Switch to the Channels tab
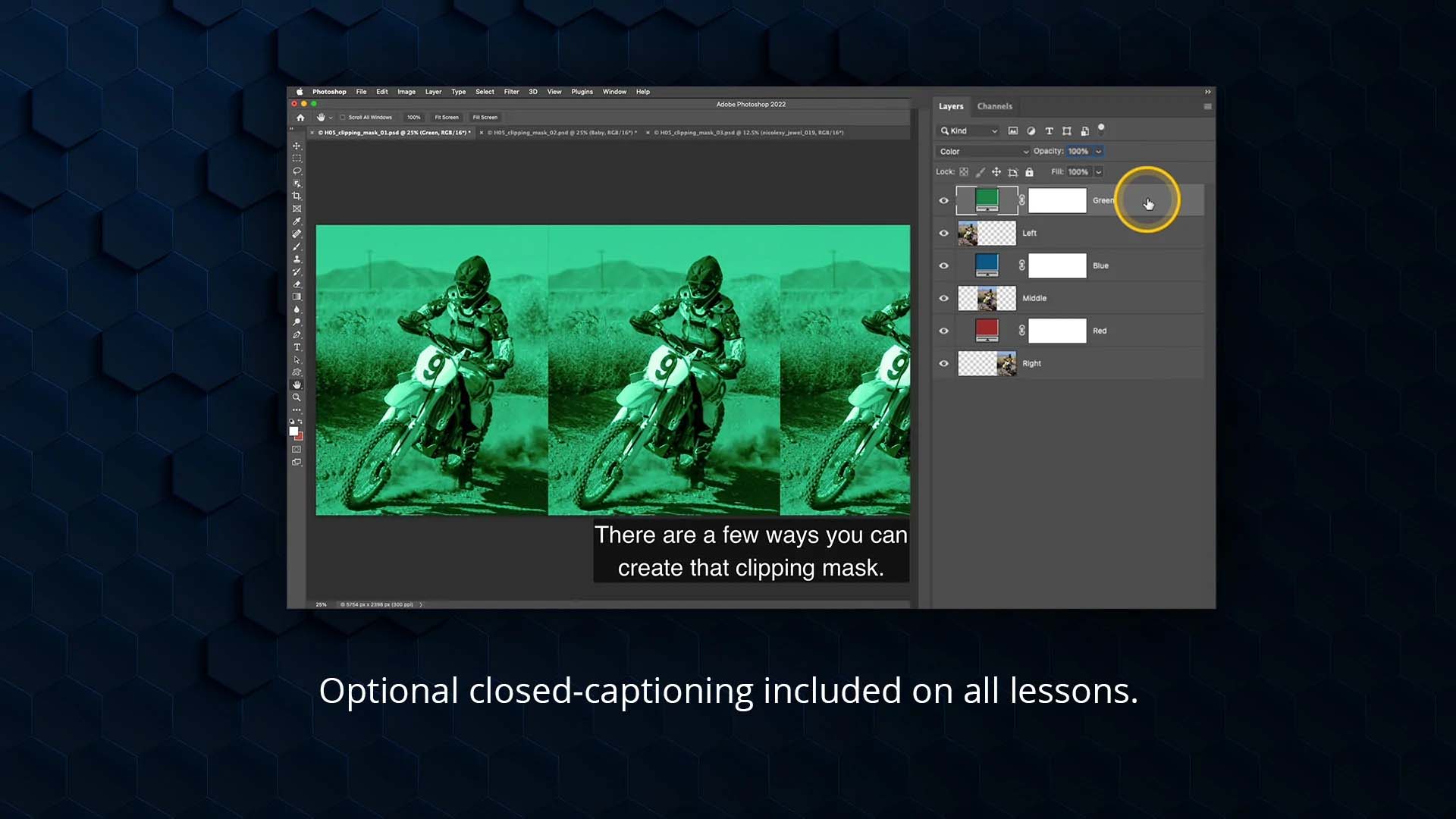The height and width of the screenshot is (819, 1456). pyautogui.click(x=994, y=107)
